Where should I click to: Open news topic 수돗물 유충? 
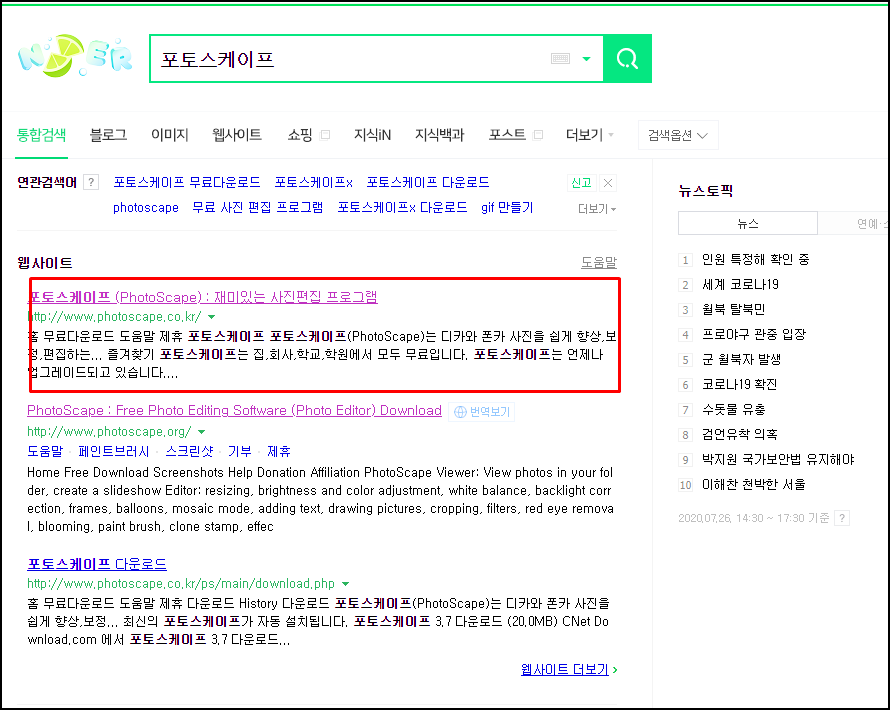pos(733,409)
